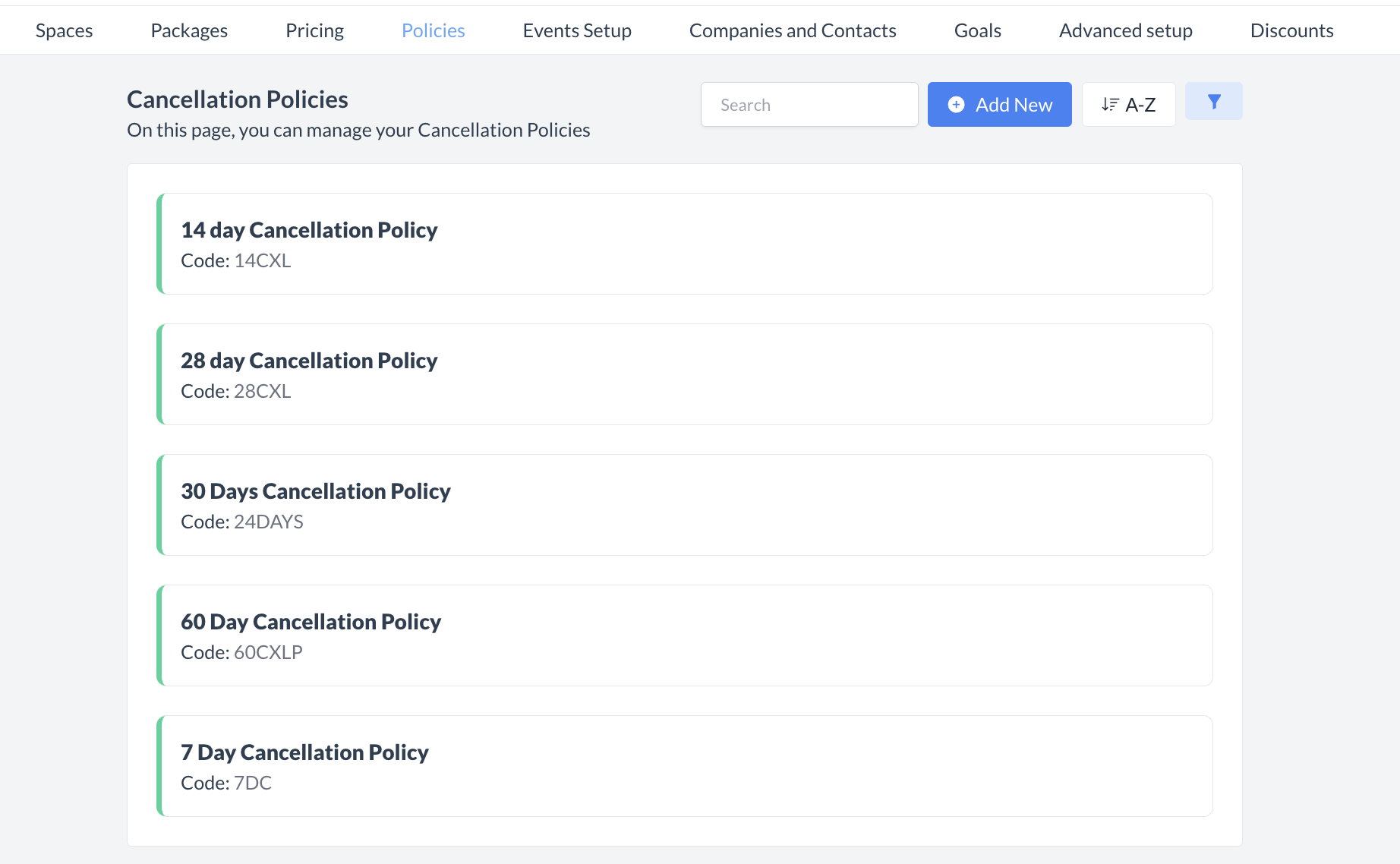Click the plus icon in Add New

tap(956, 105)
